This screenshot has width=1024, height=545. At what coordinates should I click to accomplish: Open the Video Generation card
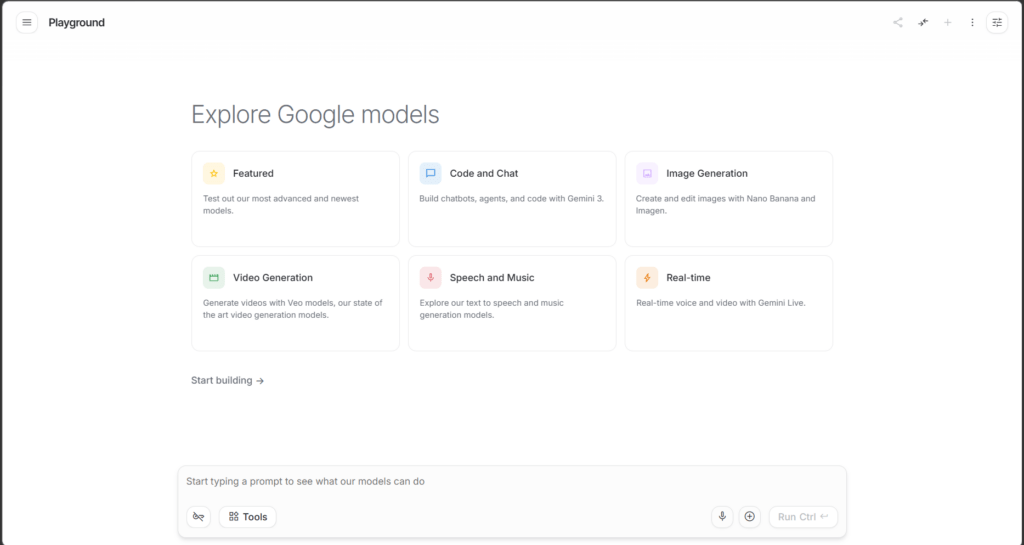tap(295, 304)
